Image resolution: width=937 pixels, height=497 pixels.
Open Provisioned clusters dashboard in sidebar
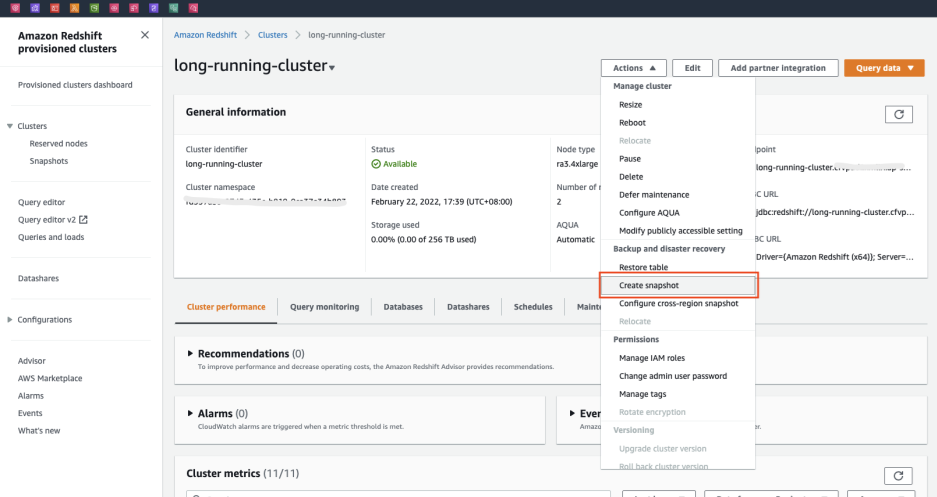(x=75, y=85)
